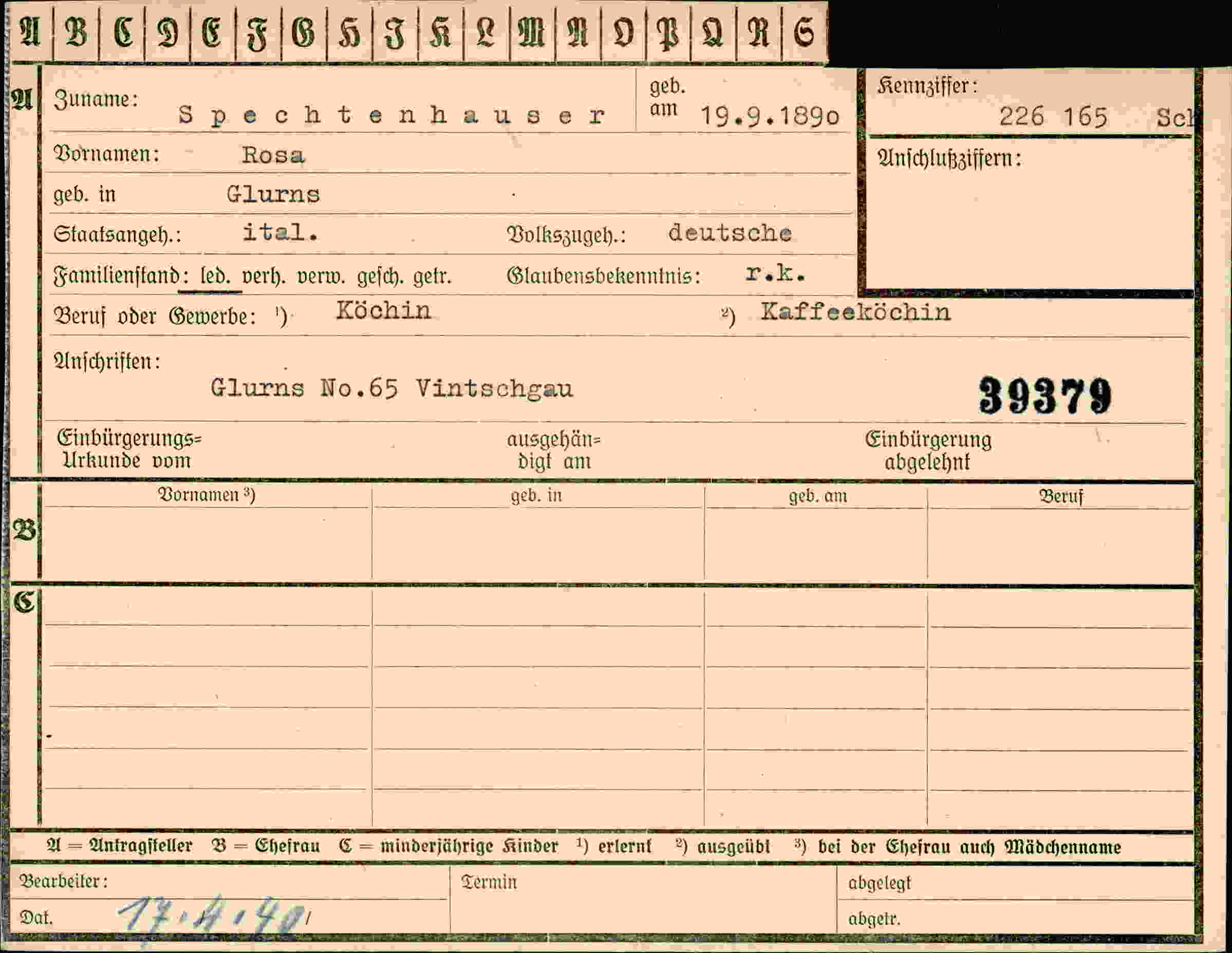Click the practised occupation Kaffeeköchin
Screen dimensions: 1232x953
point(856,312)
